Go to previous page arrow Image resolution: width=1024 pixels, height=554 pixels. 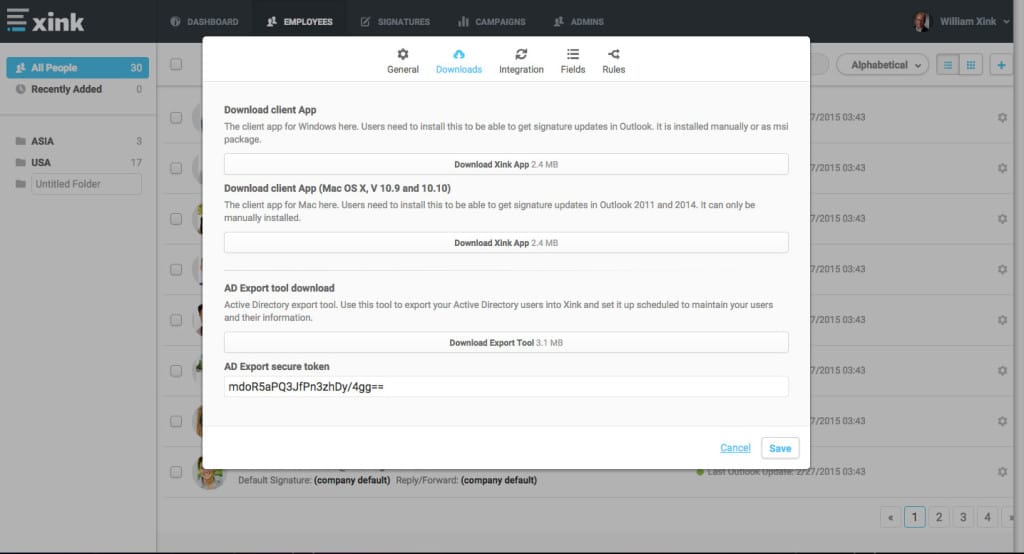(x=890, y=517)
